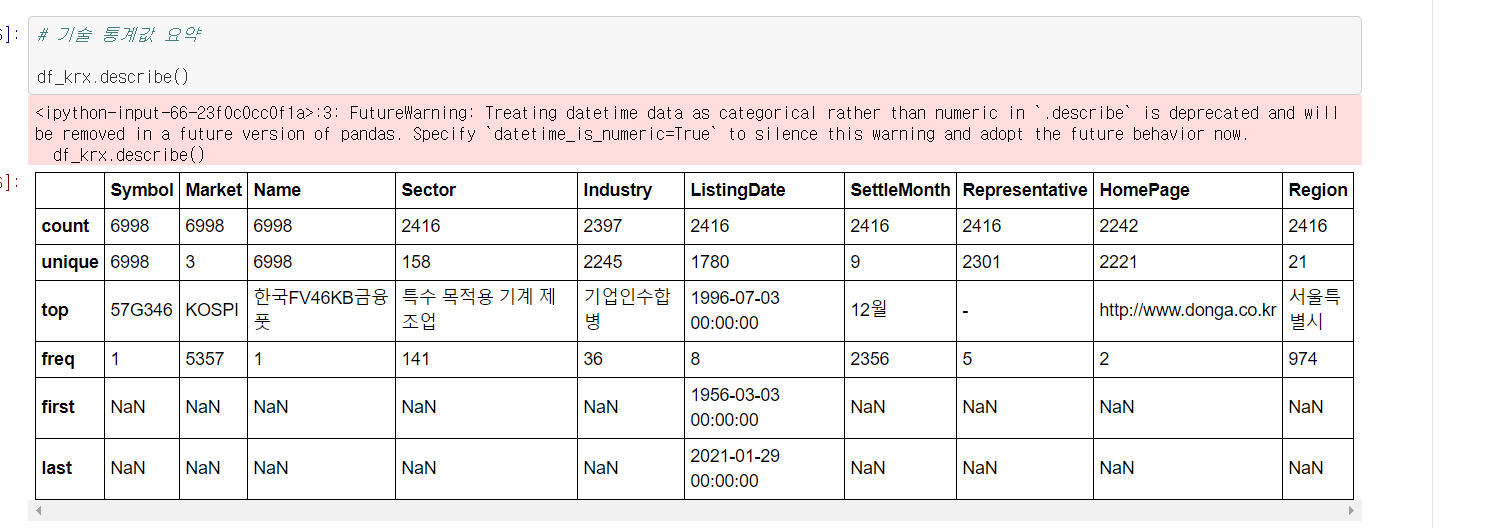The image size is (1502, 528).
Task: Click the 'freq' row label
Action: tap(70, 359)
